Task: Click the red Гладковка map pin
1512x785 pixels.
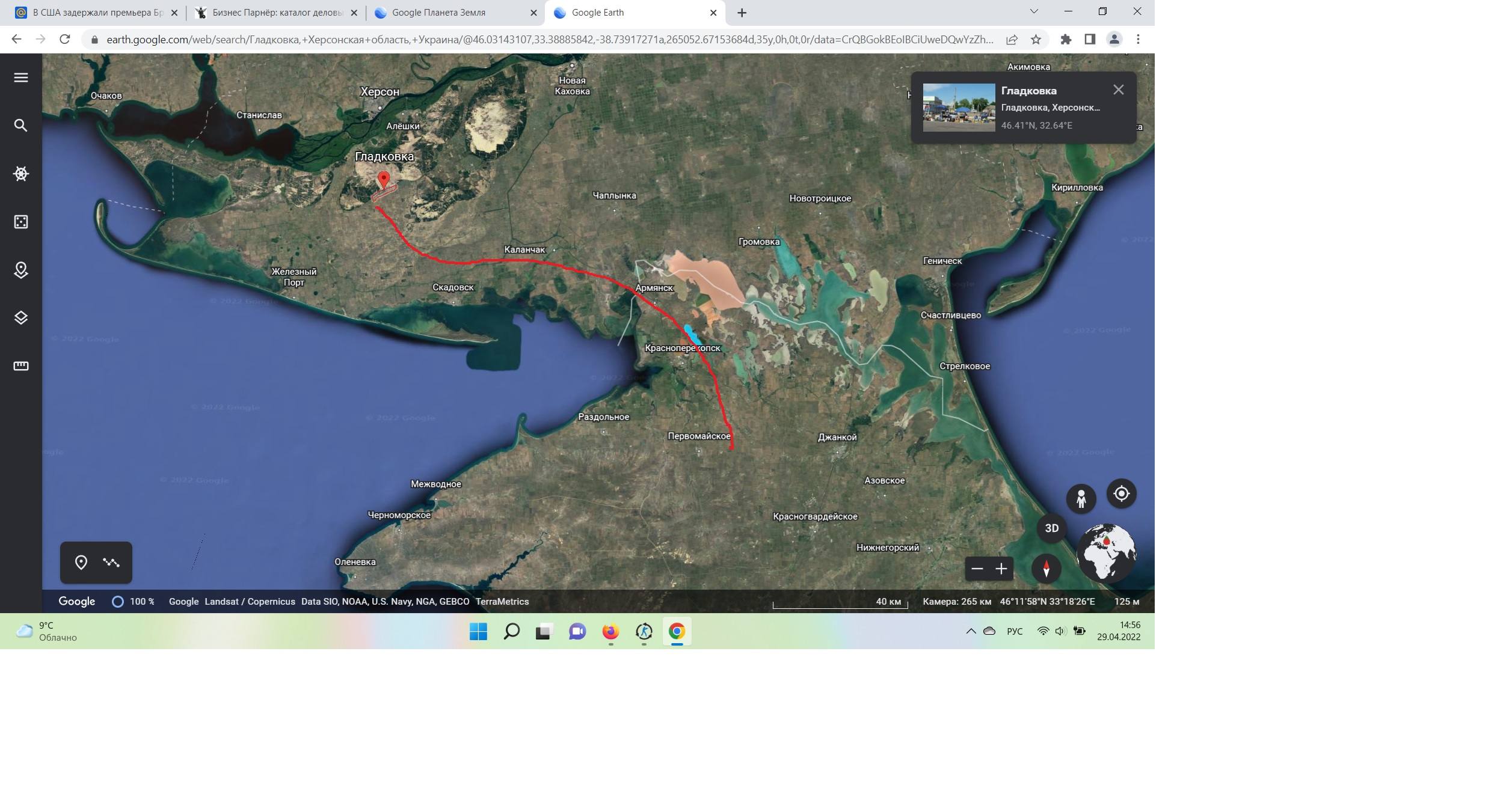Action: [x=383, y=181]
